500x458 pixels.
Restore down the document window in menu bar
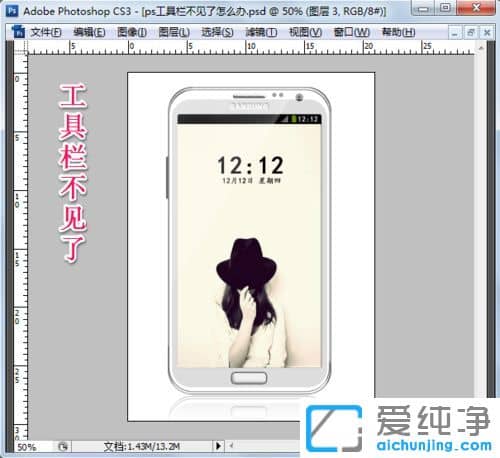[471, 33]
